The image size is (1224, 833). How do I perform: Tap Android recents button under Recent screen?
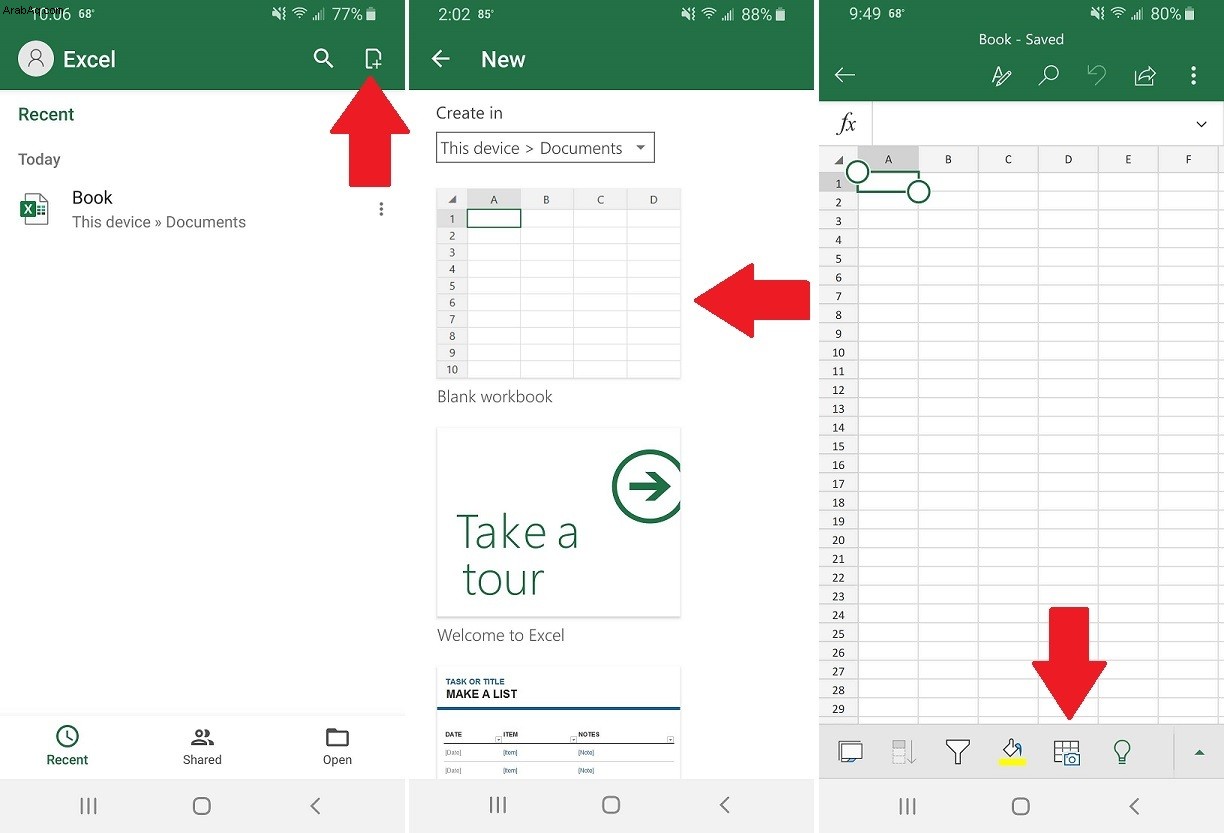88,806
